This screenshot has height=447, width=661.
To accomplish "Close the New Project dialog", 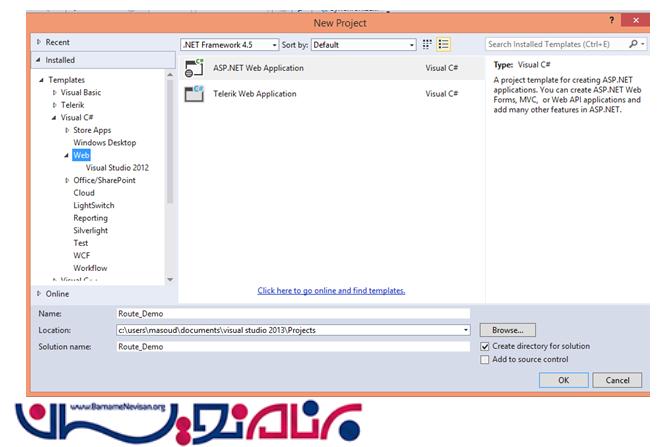I will coord(636,20).
